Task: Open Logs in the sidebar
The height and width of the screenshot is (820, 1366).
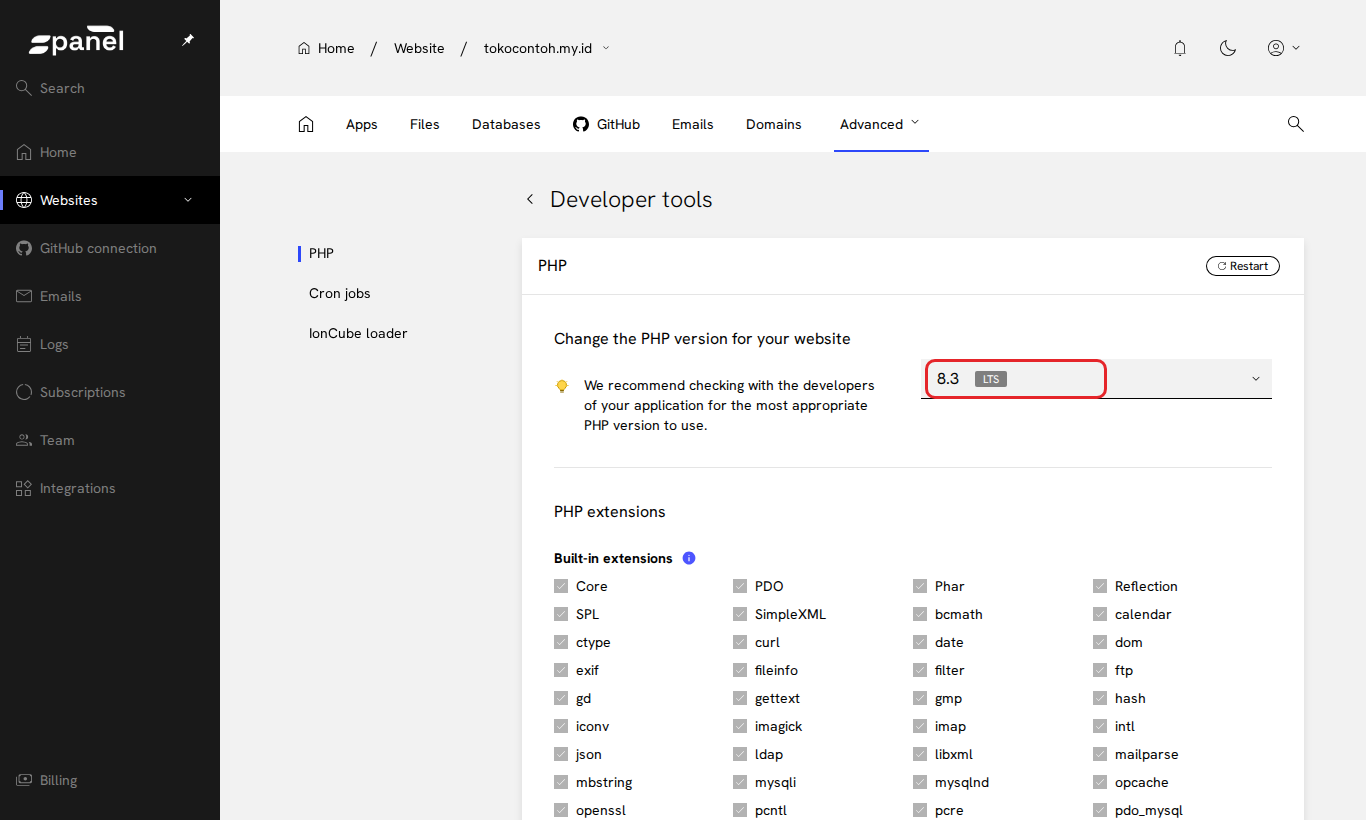Action: click(110, 344)
